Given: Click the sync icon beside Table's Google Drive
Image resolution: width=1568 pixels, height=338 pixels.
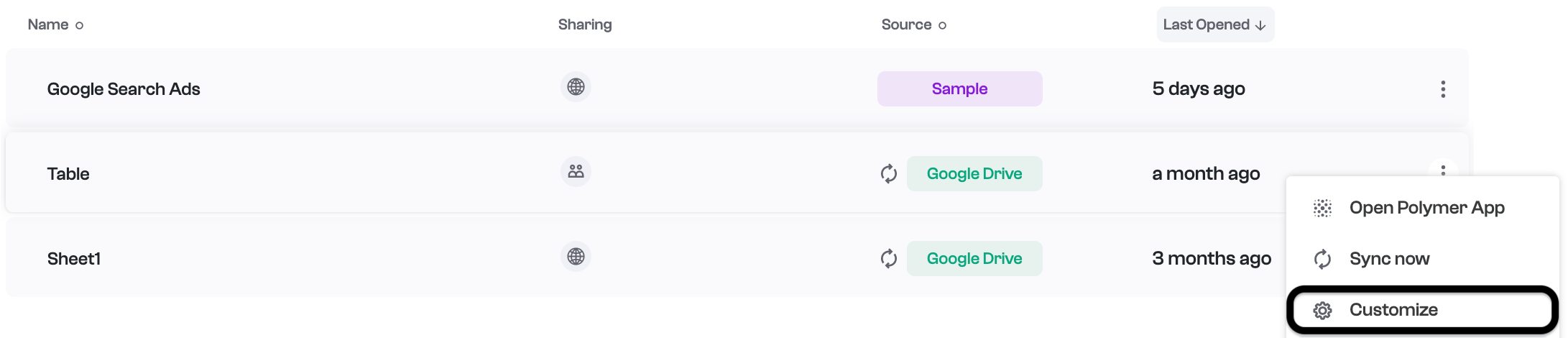Looking at the screenshot, I should (889, 174).
